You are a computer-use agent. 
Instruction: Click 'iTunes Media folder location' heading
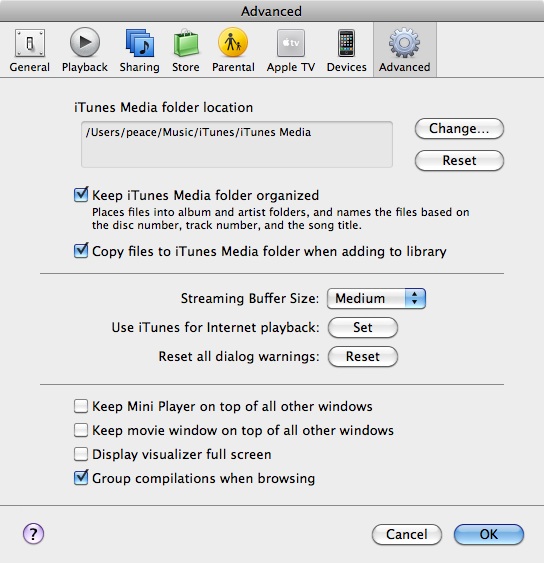tap(163, 107)
